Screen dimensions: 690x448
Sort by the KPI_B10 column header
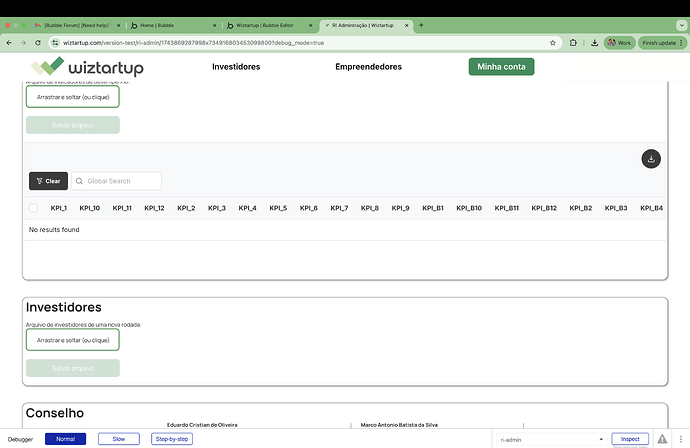point(469,208)
